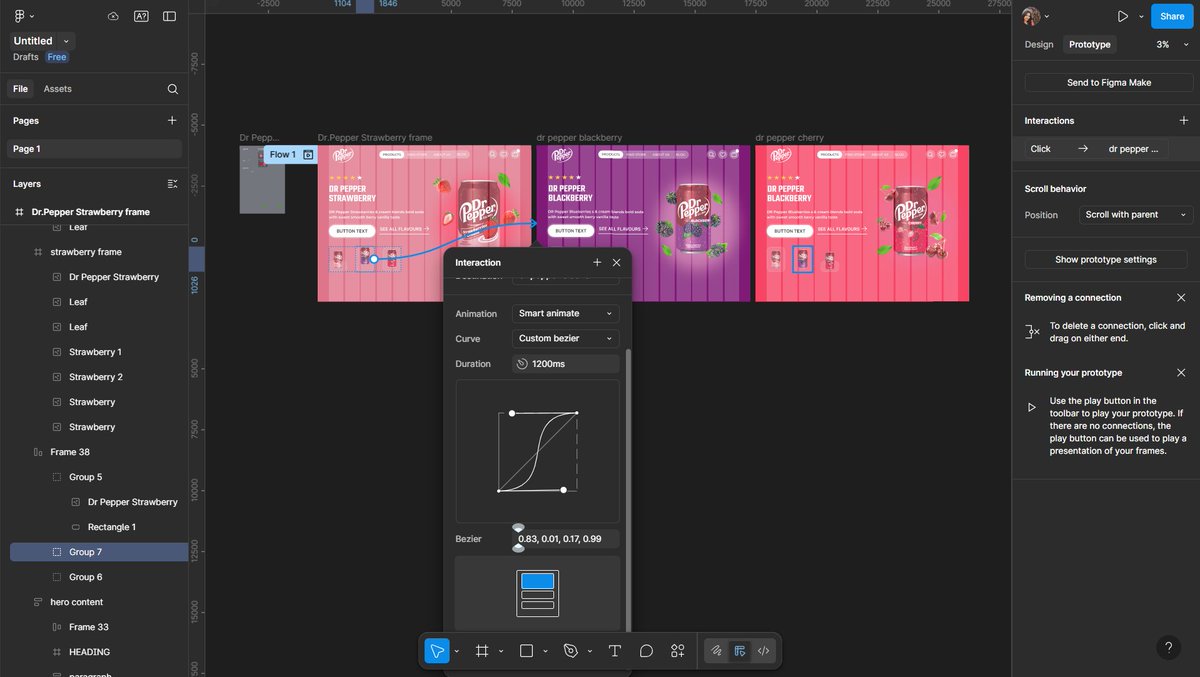Click Send to Figma Make button
Viewport: 1200px width, 677px height.
pyautogui.click(x=1108, y=83)
